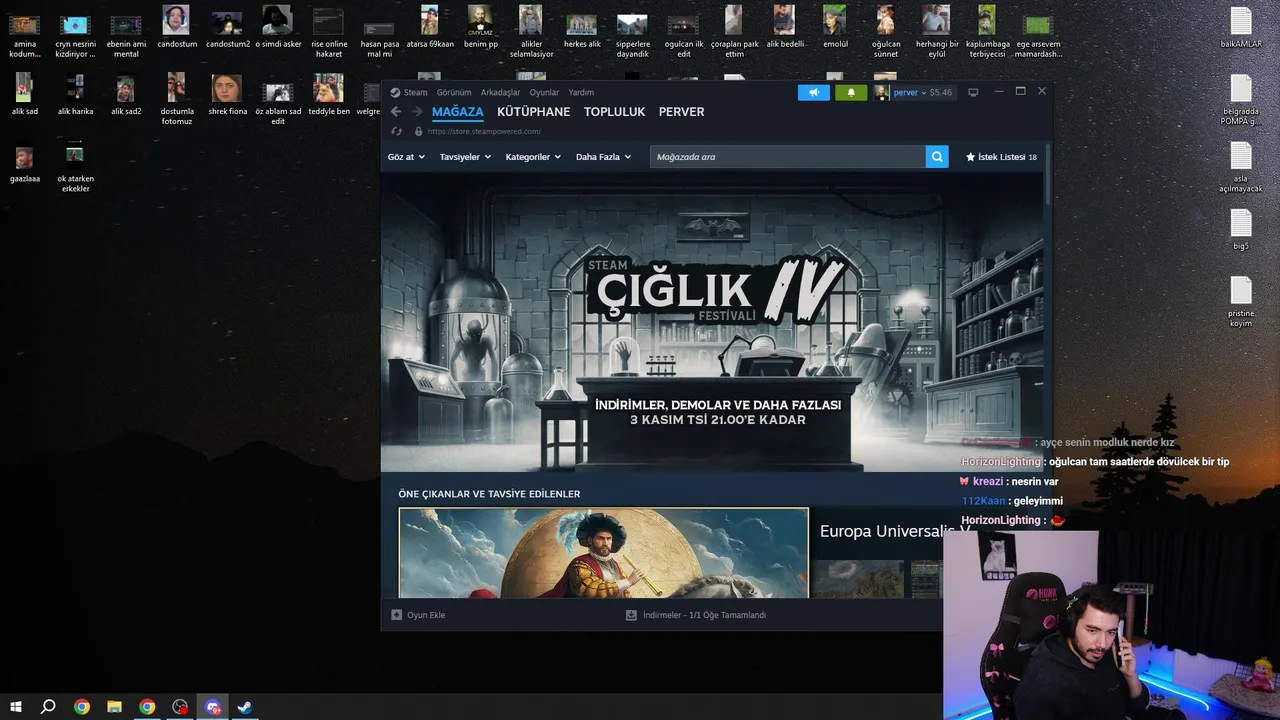1280x720 pixels.
Task: Switch Steam to Big Picture mode
Action: pos(973,92)
